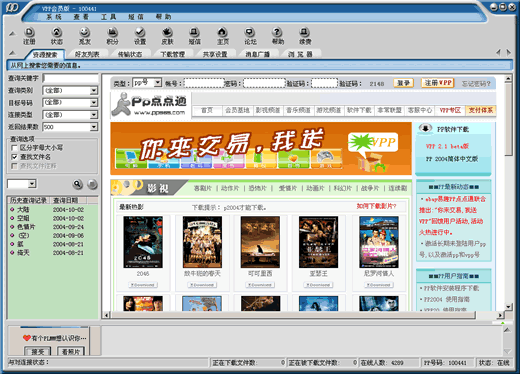Open the 目标号码 dropdown
The width and height of the screenshot is (520, 374).
[x=94, y=102]
